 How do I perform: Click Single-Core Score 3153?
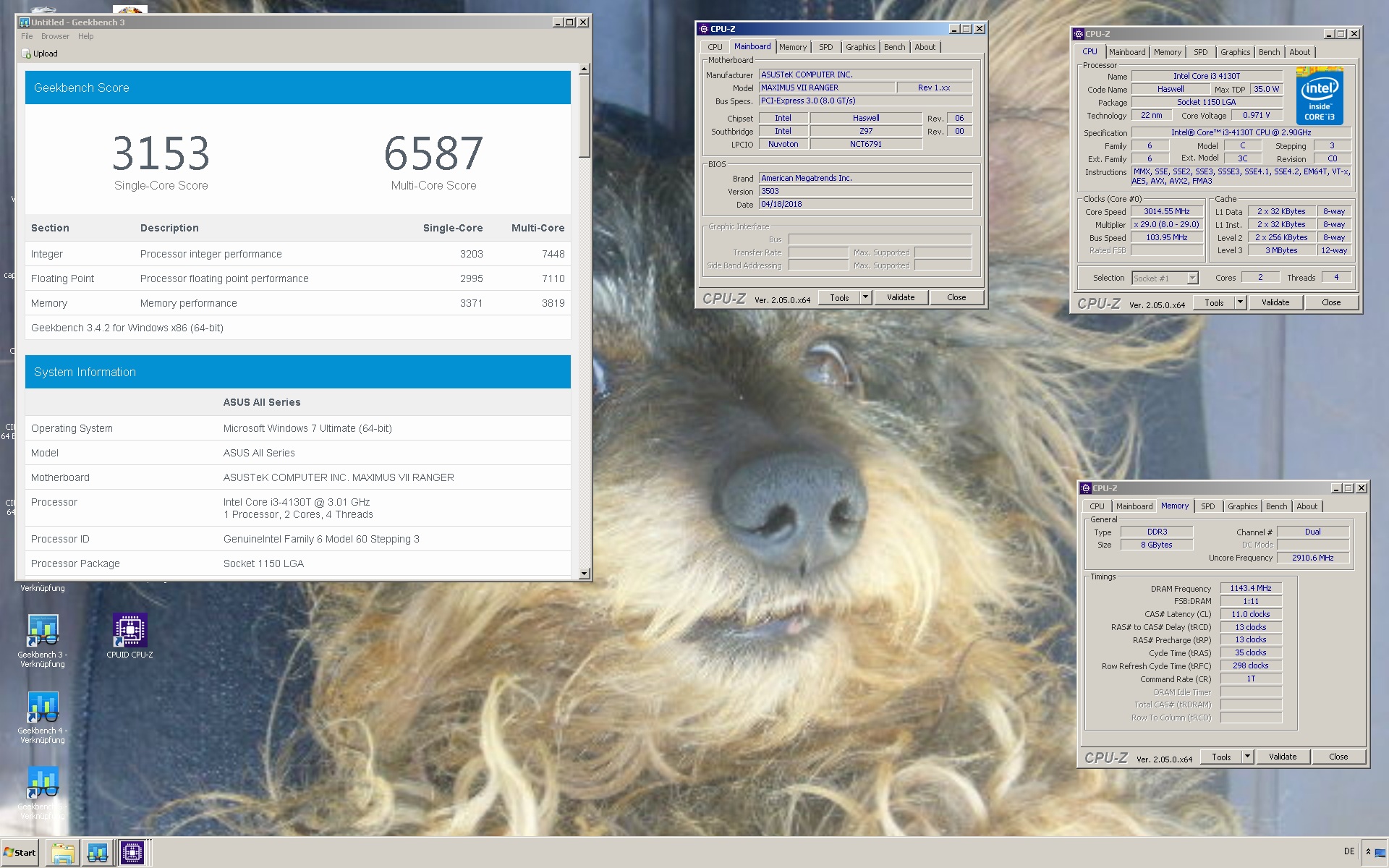[161, 153]
